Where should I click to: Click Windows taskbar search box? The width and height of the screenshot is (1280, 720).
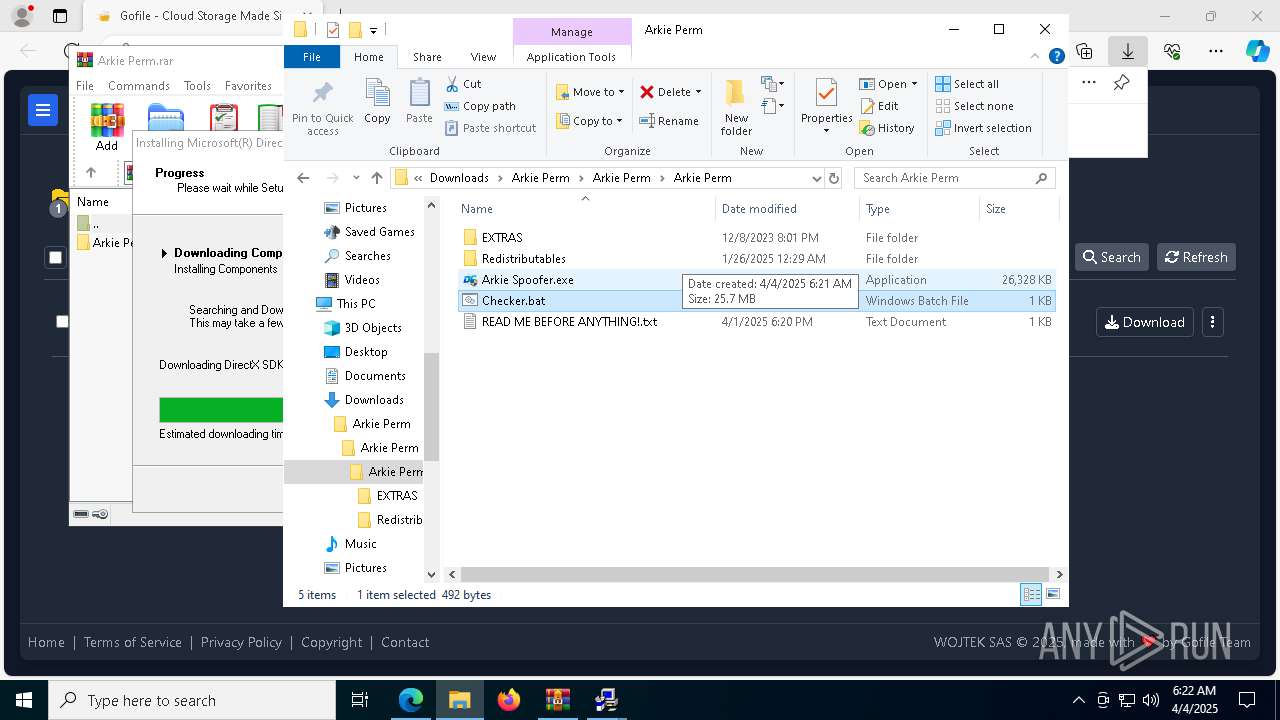coord(192,700)
